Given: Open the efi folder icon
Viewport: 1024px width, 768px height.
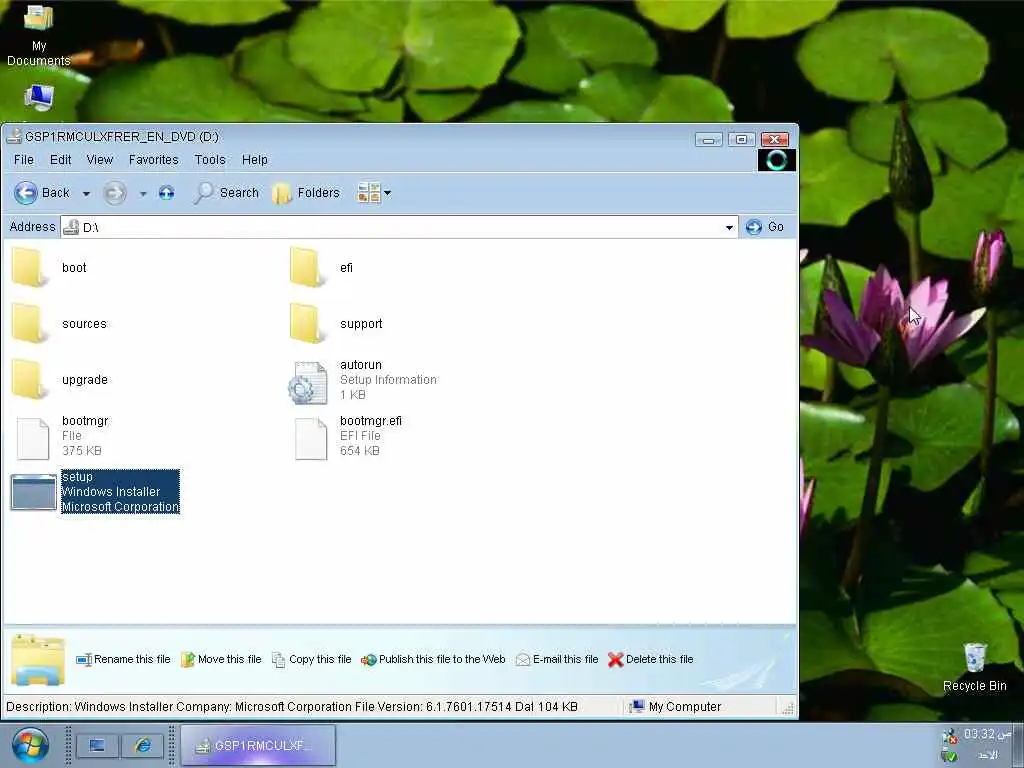Looking at the screenshot, I should point(307,268).
